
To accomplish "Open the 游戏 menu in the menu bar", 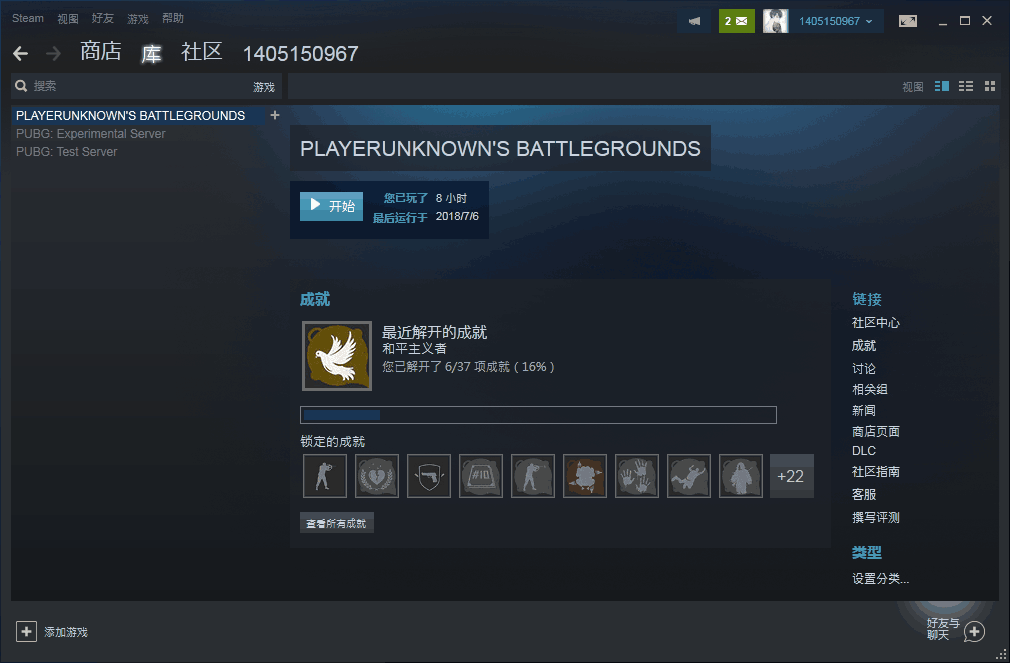I will click(x=138, y=19).
